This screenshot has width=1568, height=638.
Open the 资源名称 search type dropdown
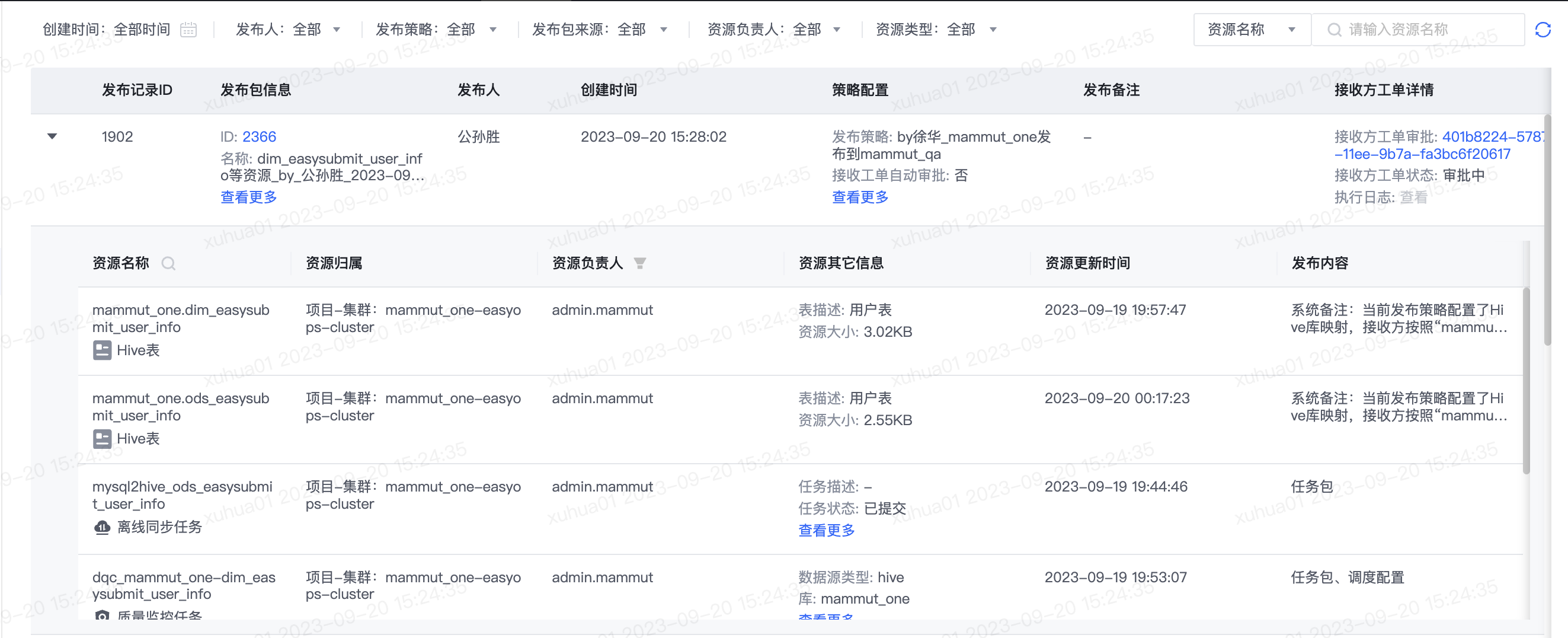[x=1252, y=30]
